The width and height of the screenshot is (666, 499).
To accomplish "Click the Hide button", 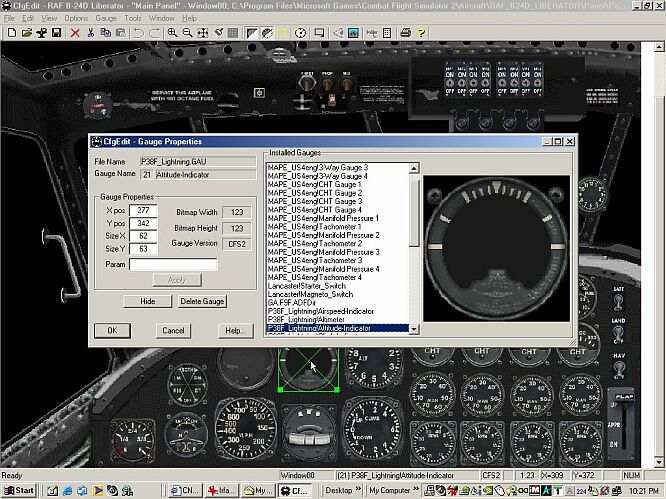I will [x=147, y=301].
